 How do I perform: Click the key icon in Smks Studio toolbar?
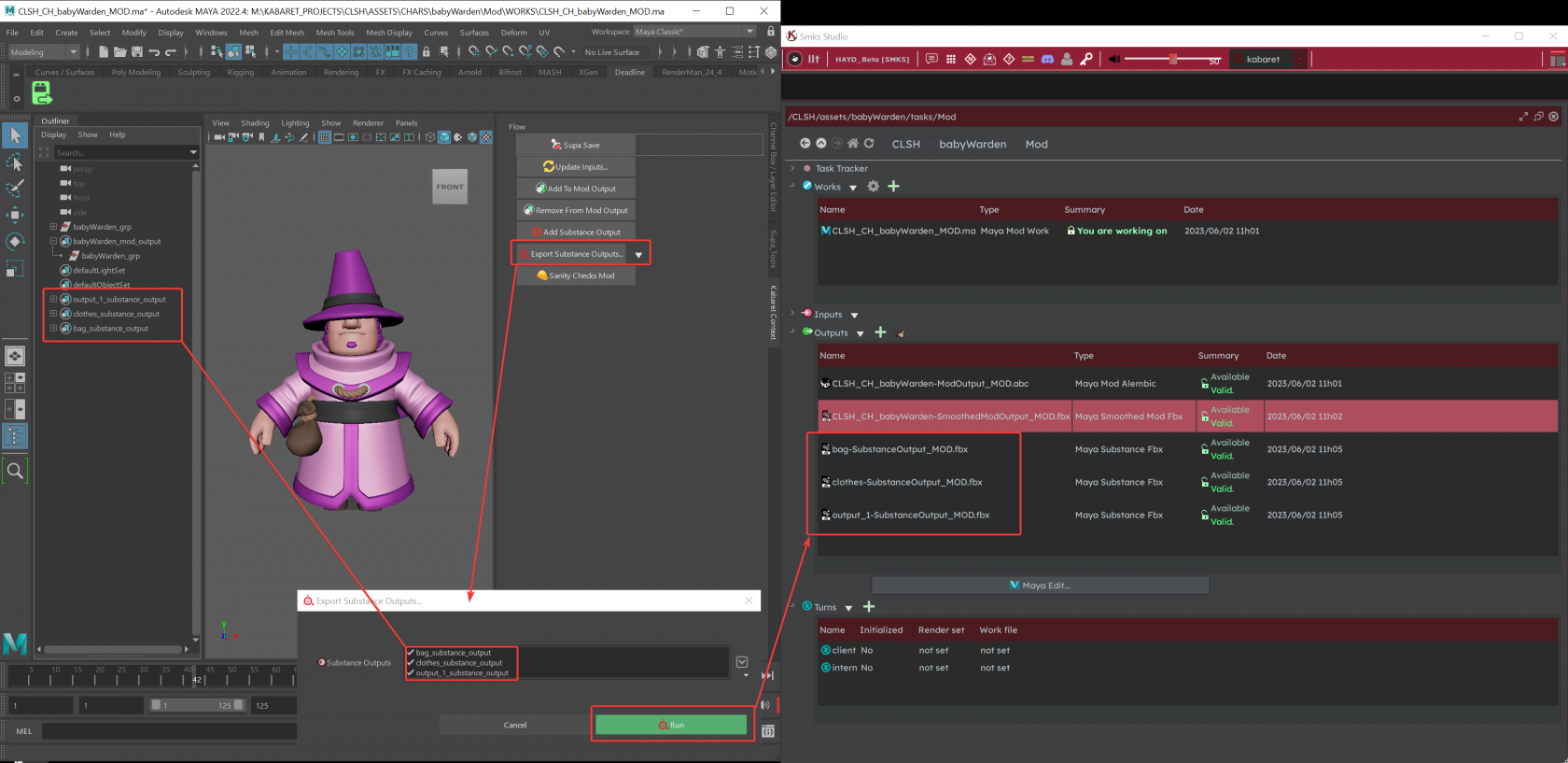point(1086,59)
